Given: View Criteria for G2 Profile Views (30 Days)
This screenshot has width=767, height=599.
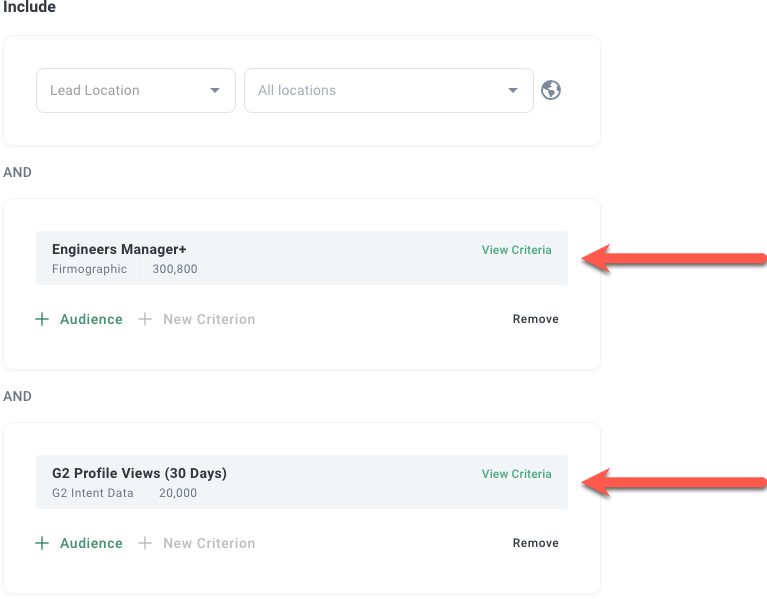Looking at the screenshot, I should [x=516, y=474].
